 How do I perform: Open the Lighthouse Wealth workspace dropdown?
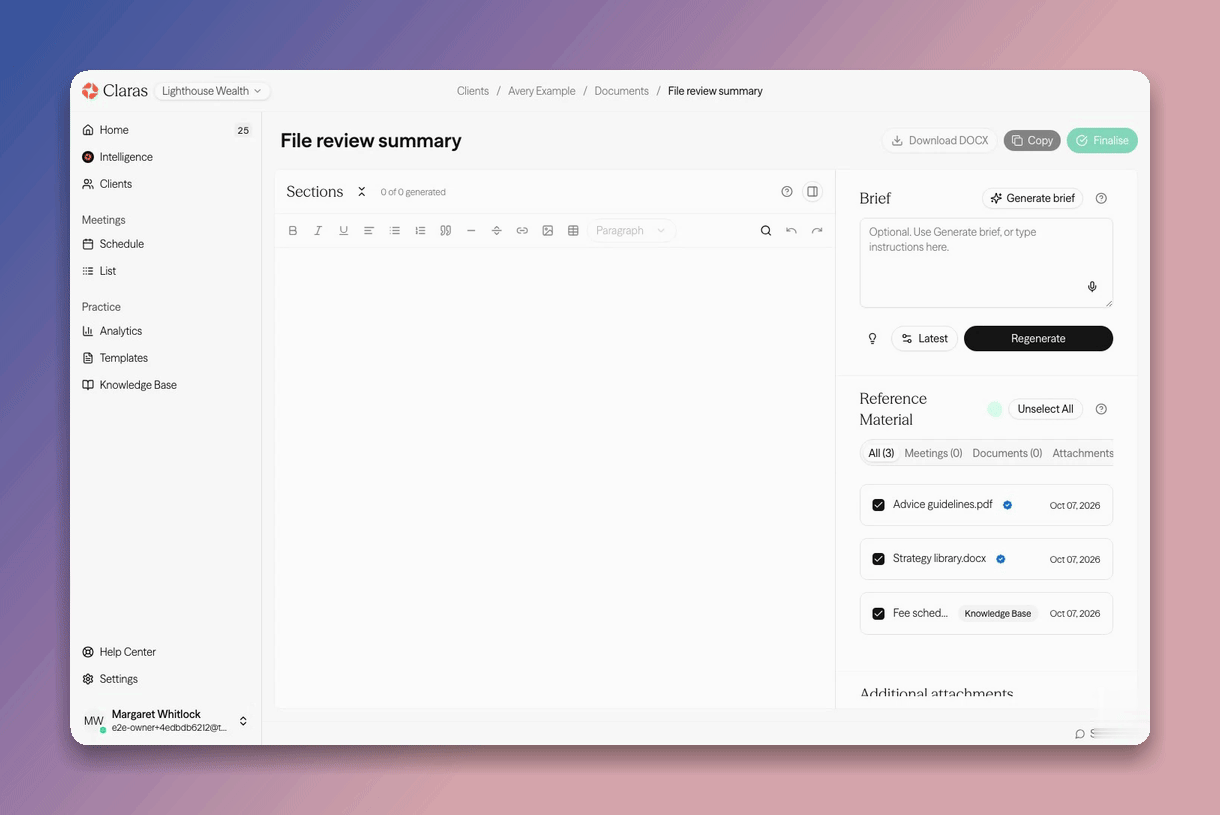coord(212,91)
